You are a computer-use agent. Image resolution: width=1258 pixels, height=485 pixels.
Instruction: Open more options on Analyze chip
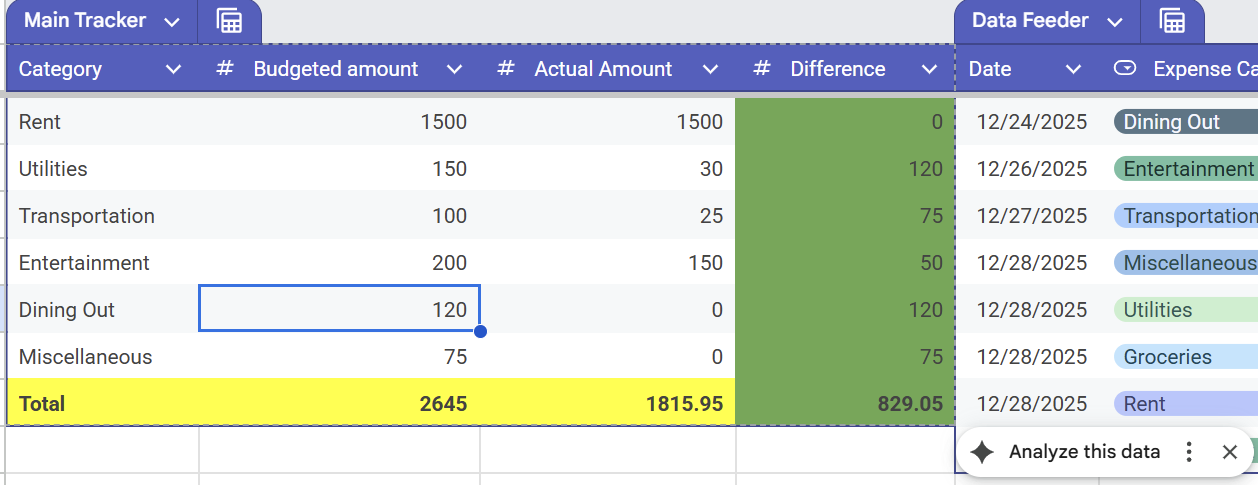(1189, 452)
